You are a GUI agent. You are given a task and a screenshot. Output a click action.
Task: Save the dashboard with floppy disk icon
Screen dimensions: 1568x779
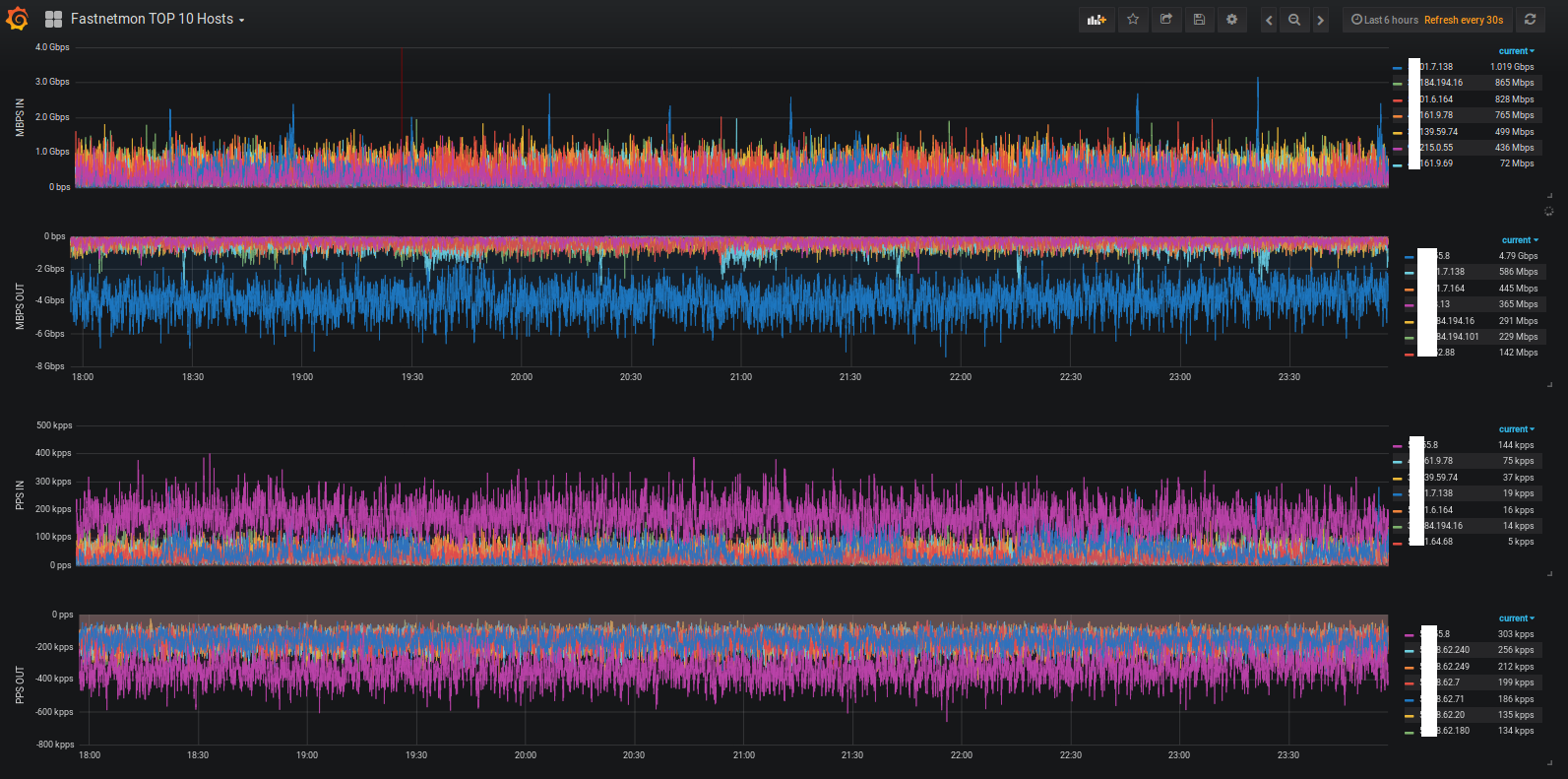tap(1199, 20)
